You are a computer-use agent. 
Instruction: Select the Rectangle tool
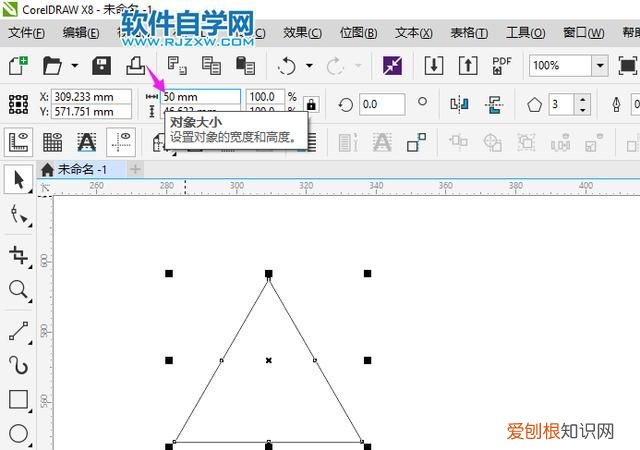[18, 399]
